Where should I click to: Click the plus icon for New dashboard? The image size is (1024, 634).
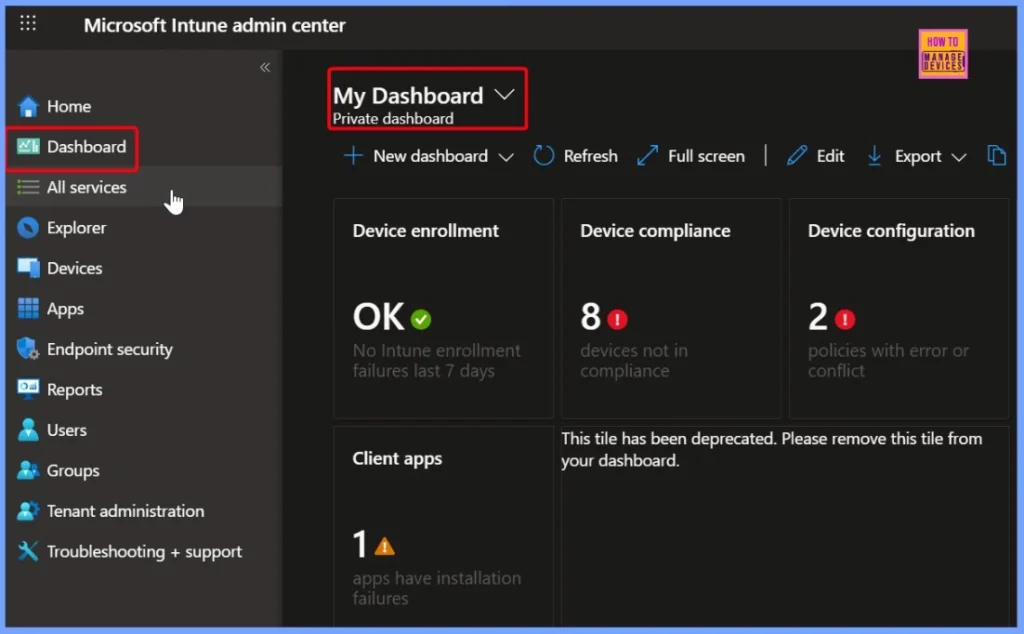coord(353,155)
